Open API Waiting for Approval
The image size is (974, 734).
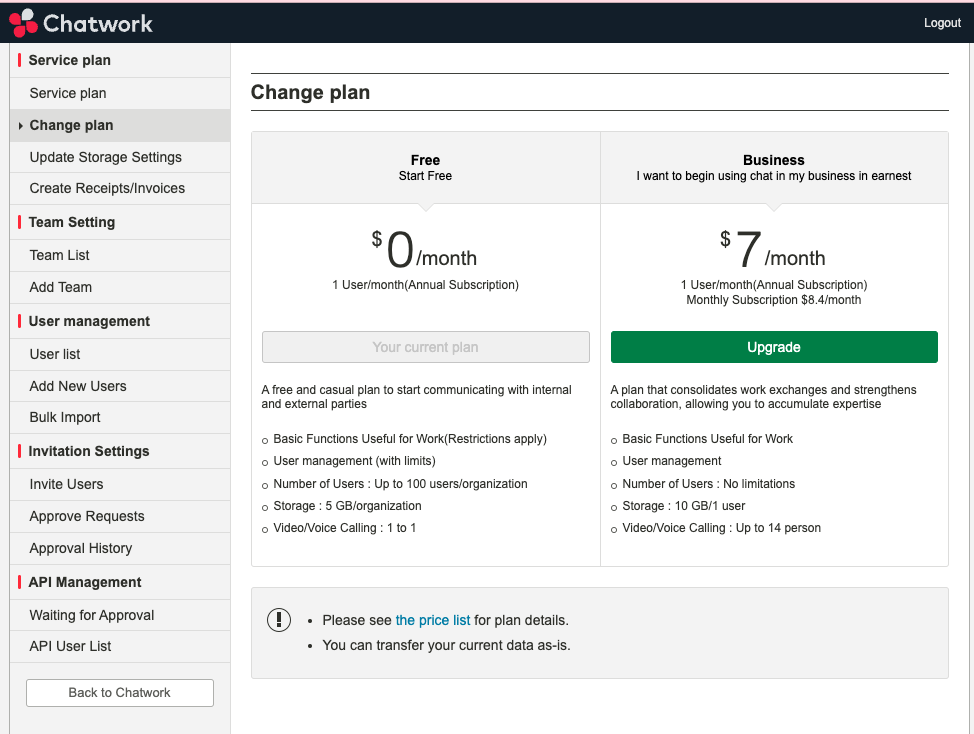click(x=91, y=615)
